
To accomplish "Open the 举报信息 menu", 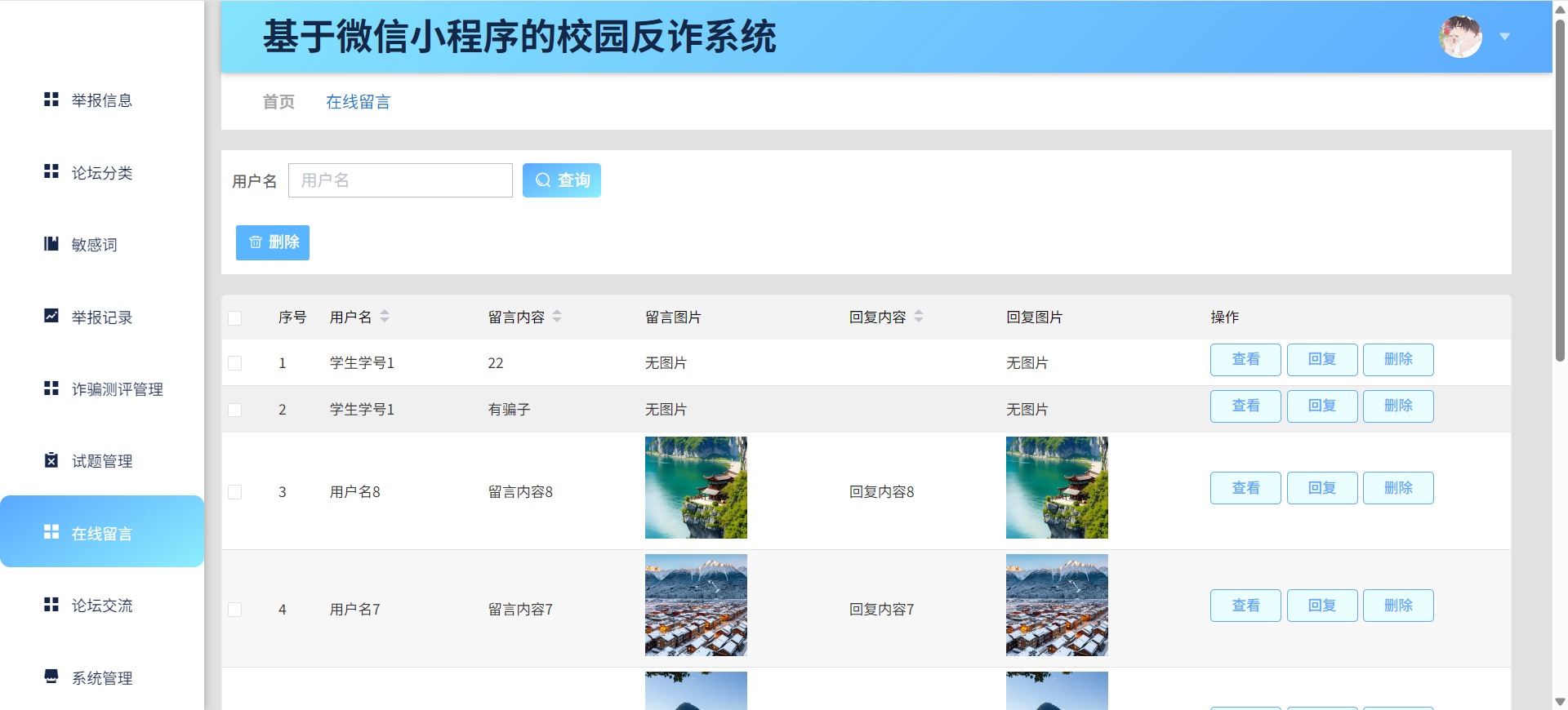I will click(x=102, y=100).
